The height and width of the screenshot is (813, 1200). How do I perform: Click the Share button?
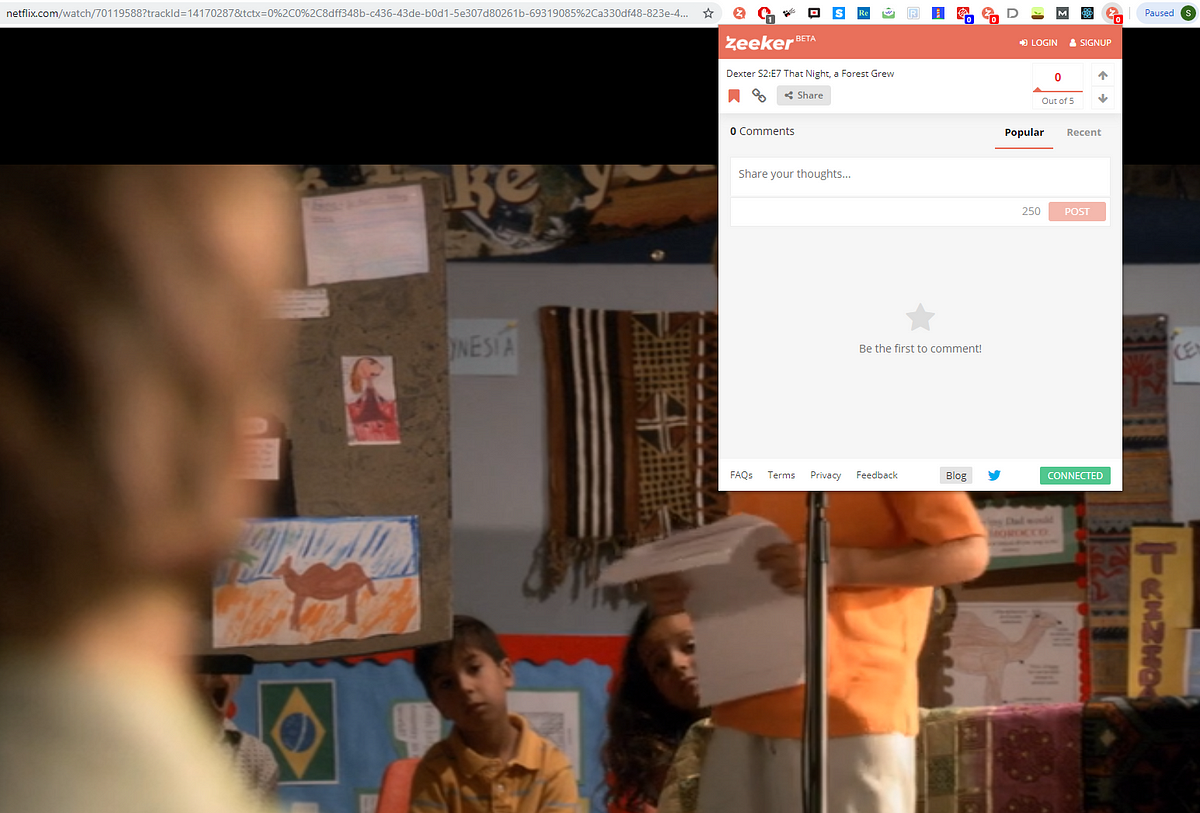tap(804, 96)
